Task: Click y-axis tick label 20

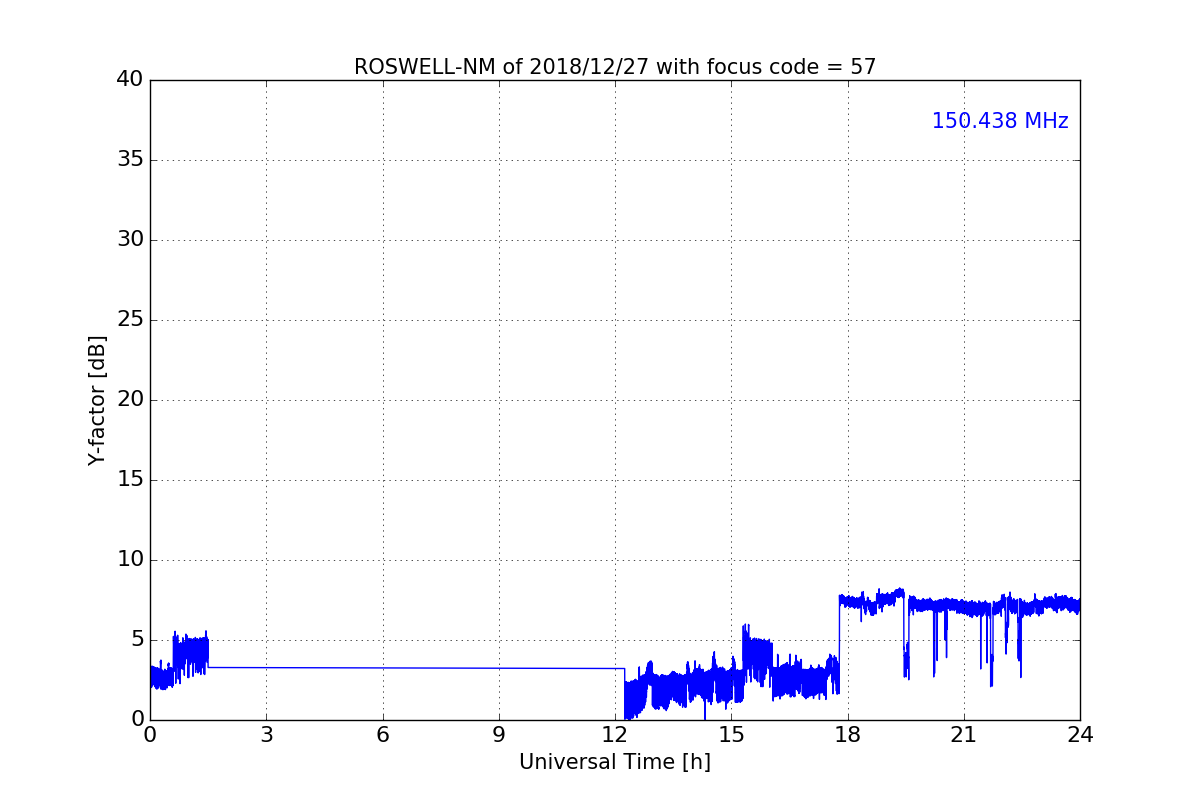Action: 130,400
